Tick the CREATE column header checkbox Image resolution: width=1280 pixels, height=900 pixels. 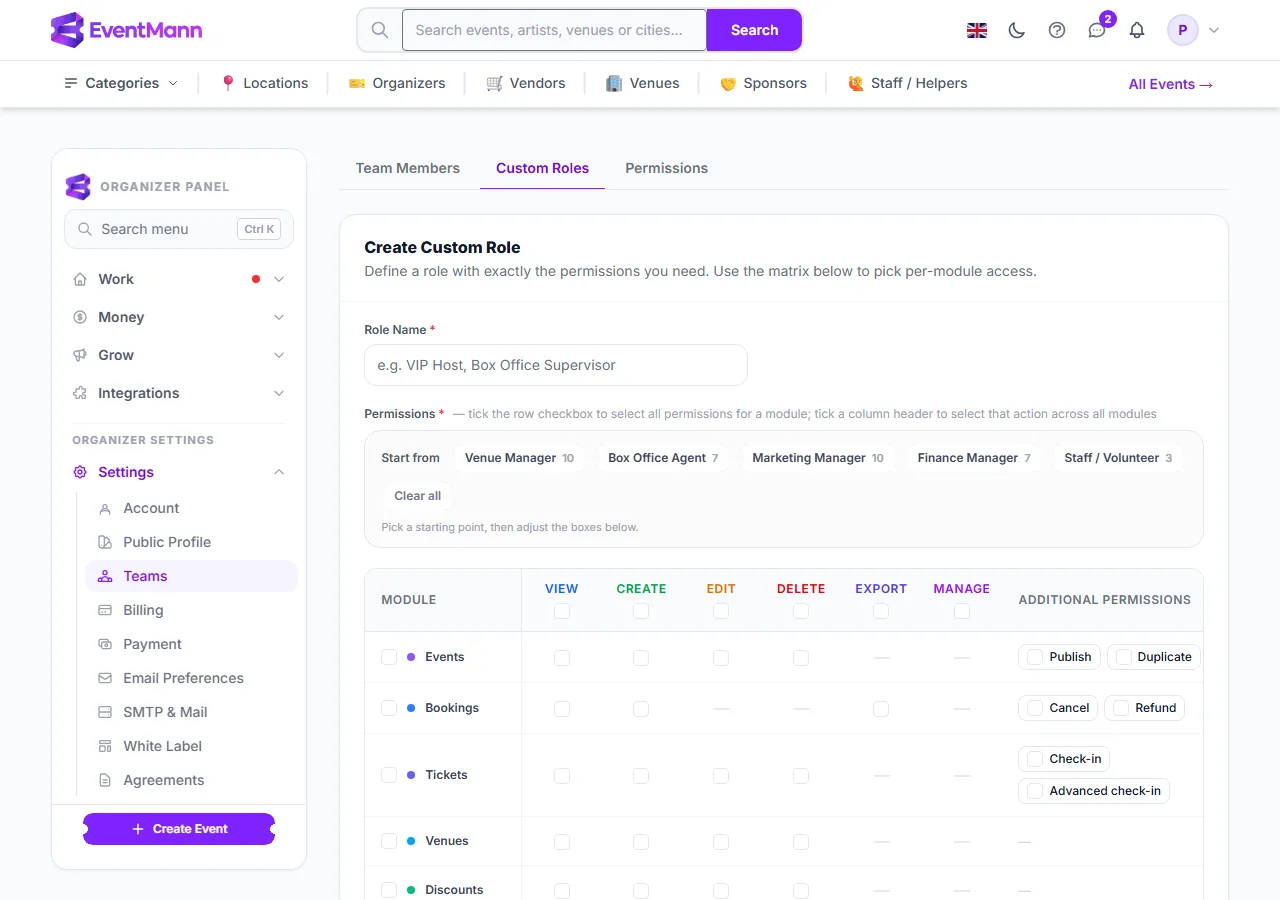(x=641, y=611)
